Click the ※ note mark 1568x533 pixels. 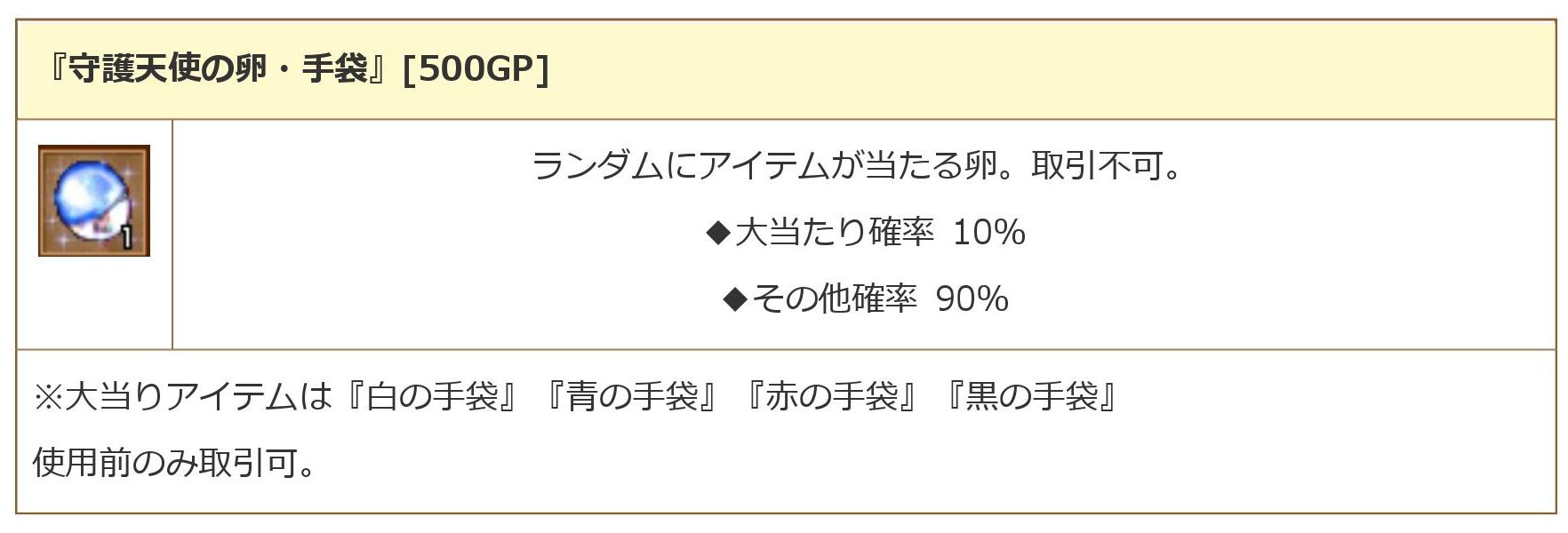click(47, 396)
